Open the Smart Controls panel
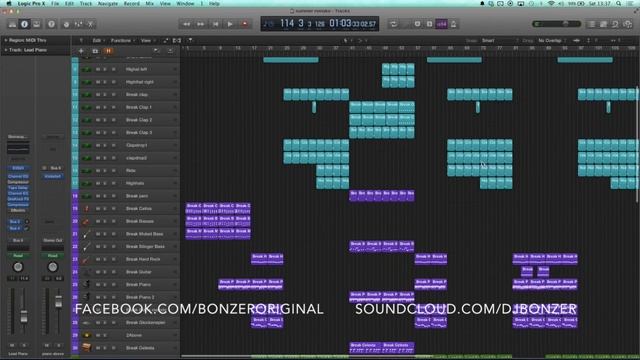The width and height of the screenshot is (640, 360). tap(66, 24)
